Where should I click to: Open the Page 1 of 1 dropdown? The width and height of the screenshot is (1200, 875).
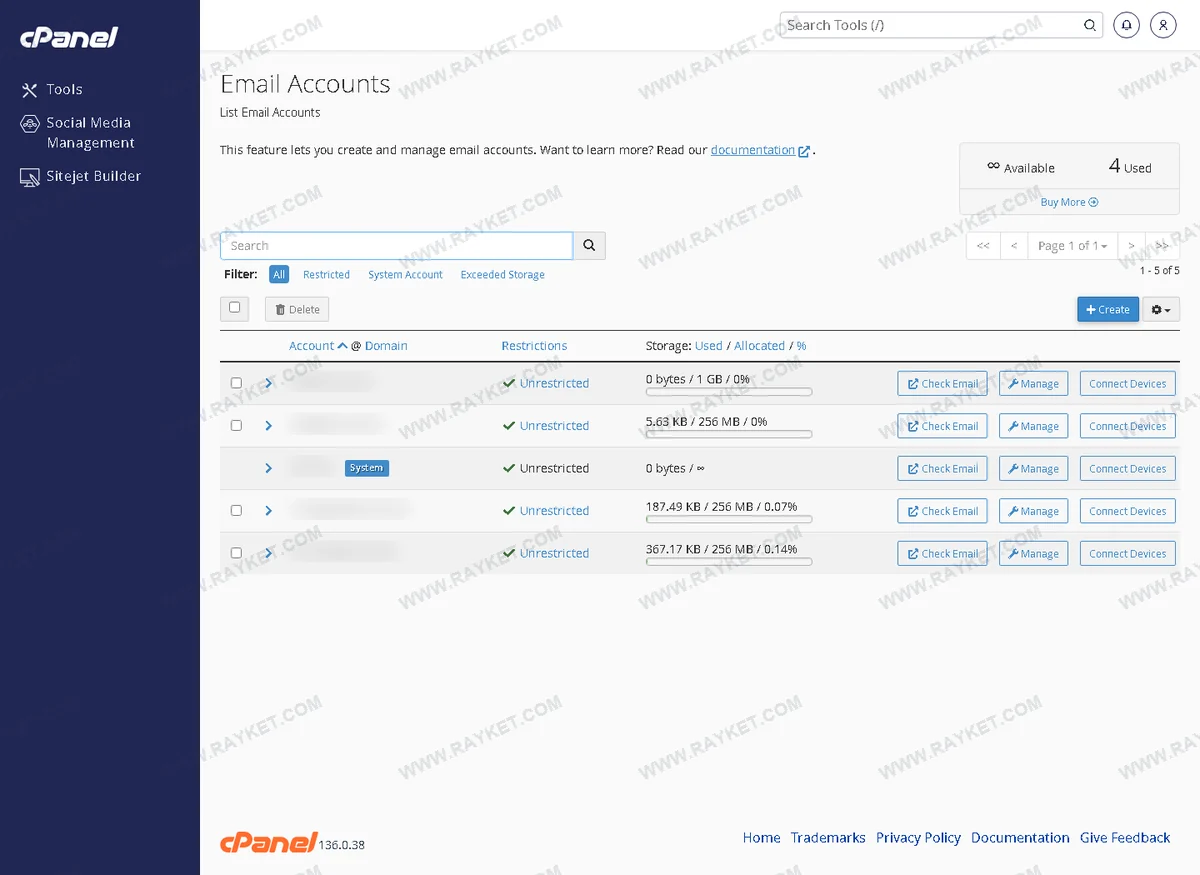[x=1072, y=245]
